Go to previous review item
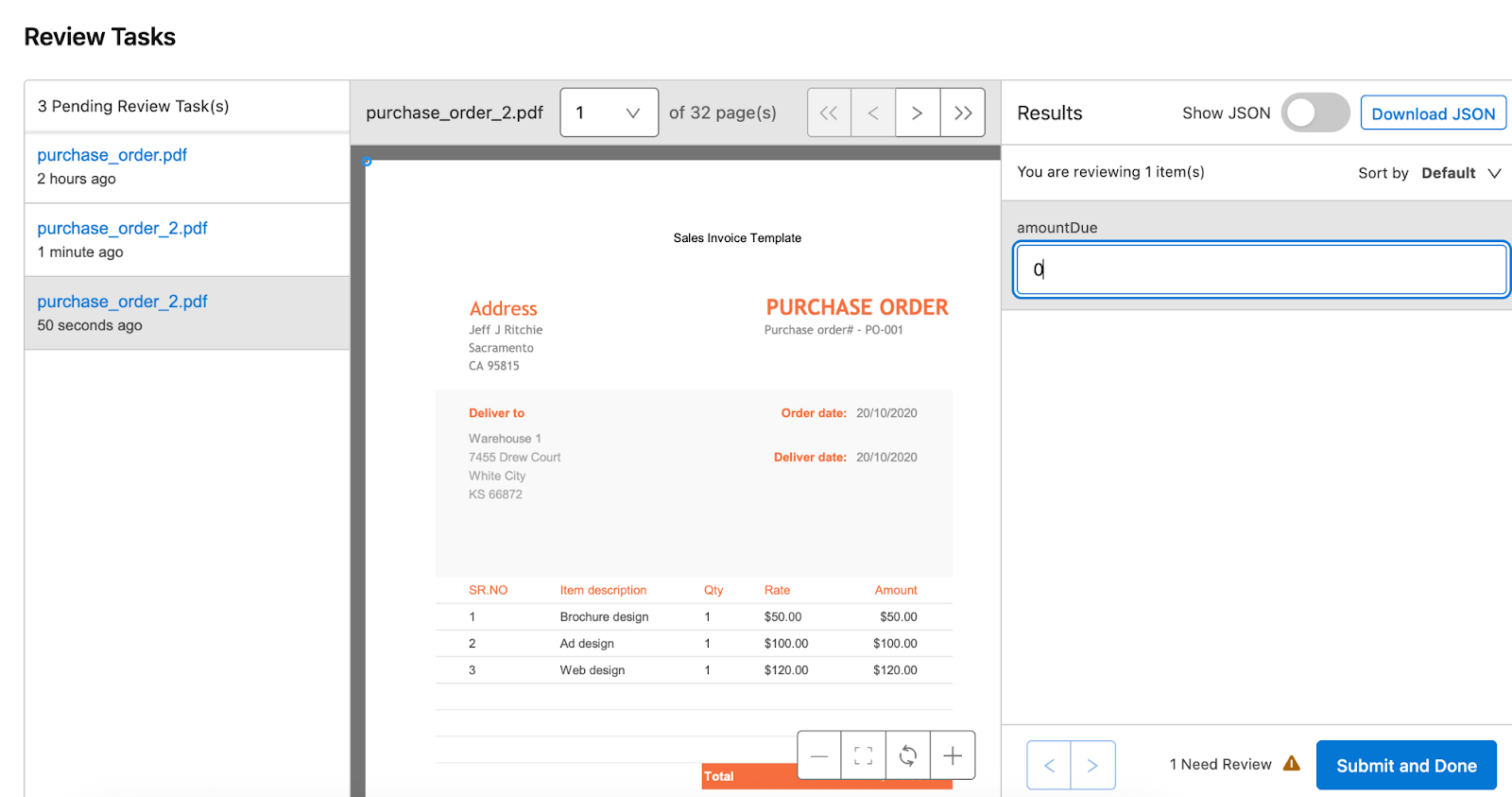 [x=1049, y=765]
